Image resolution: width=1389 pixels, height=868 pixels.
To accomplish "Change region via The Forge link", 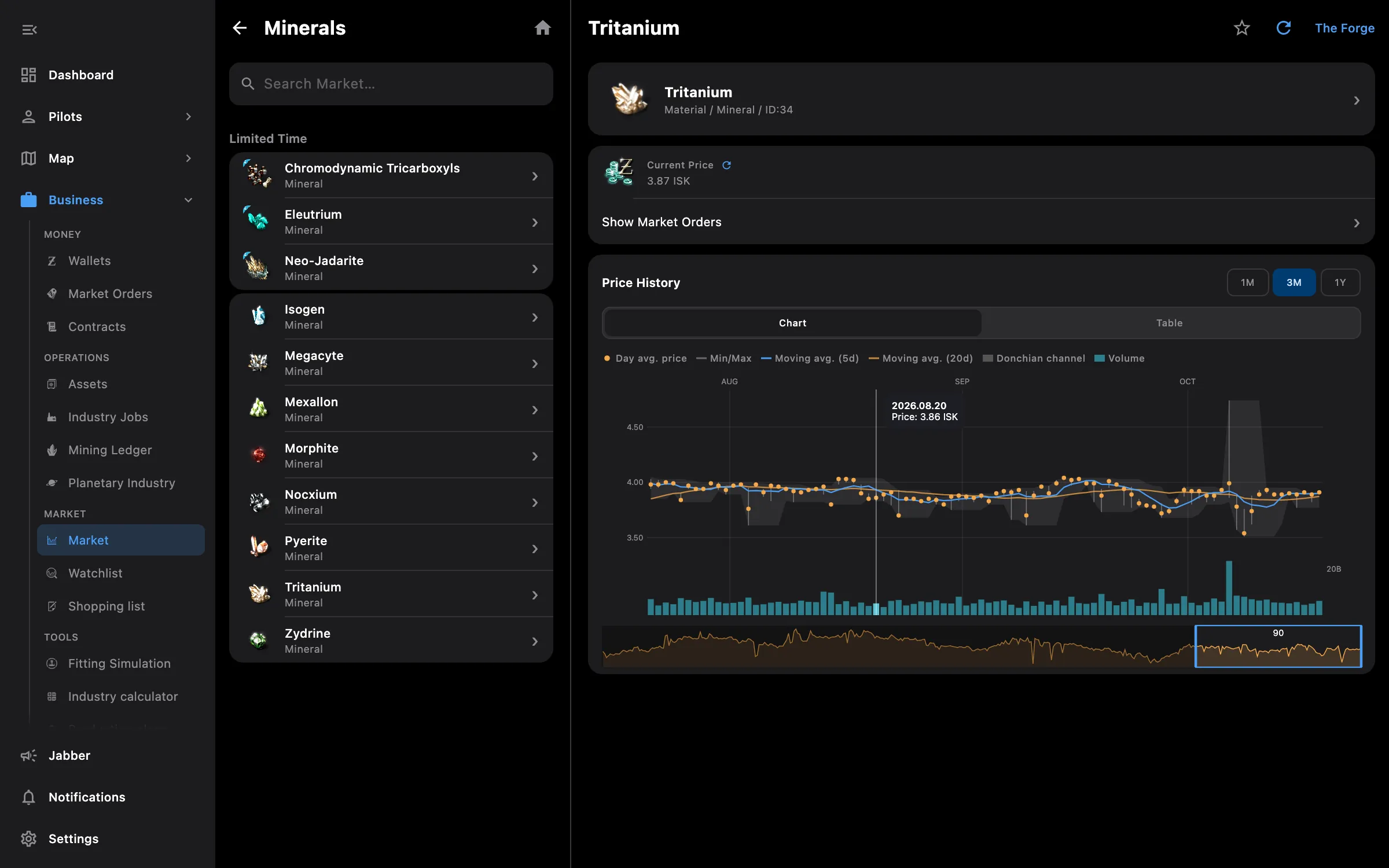I will tap(1344, 28).
